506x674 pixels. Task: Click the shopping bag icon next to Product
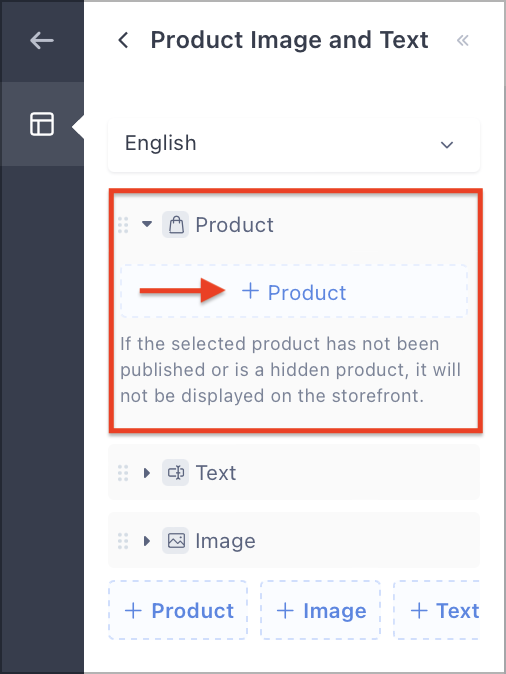click(175, 224)
